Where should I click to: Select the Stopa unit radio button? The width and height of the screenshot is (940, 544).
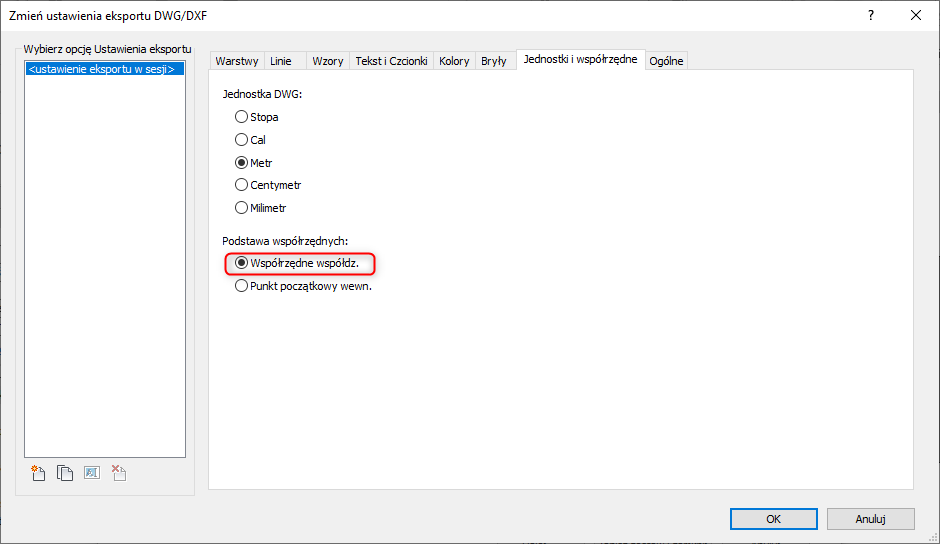click(x=241, y=117)
